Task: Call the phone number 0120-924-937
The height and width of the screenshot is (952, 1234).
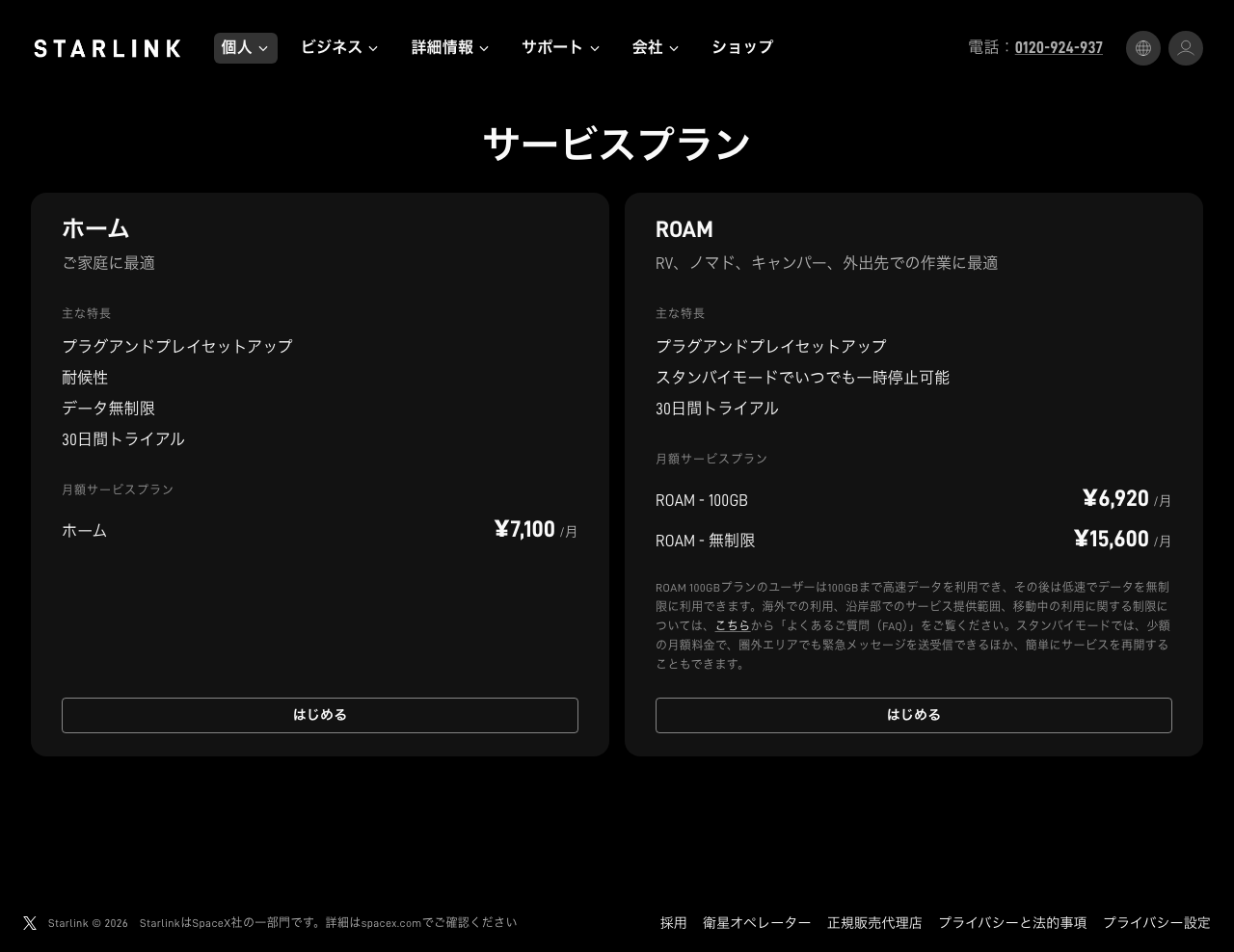Action: (1059, 47)
